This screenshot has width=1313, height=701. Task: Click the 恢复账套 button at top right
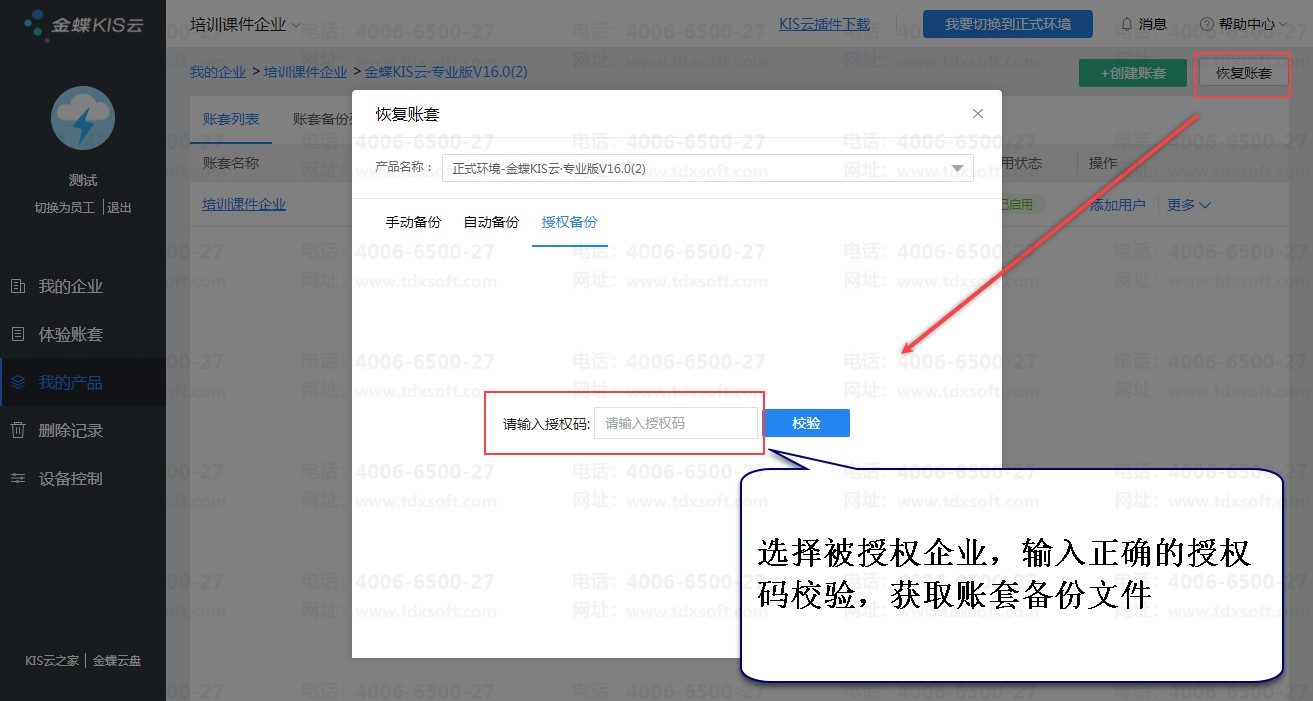pos(1243,73)
